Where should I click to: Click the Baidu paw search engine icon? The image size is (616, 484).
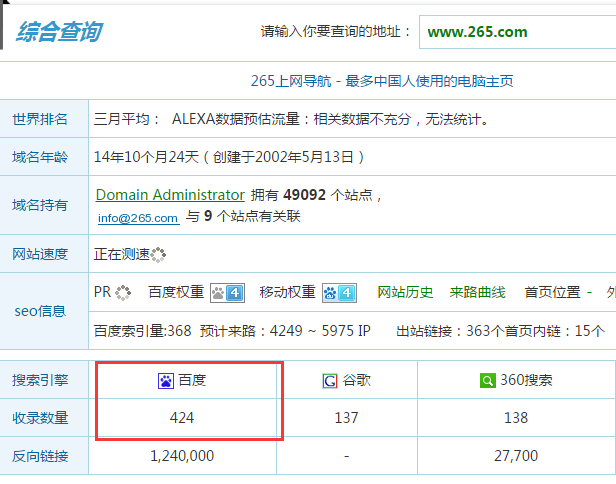point(166,381)
